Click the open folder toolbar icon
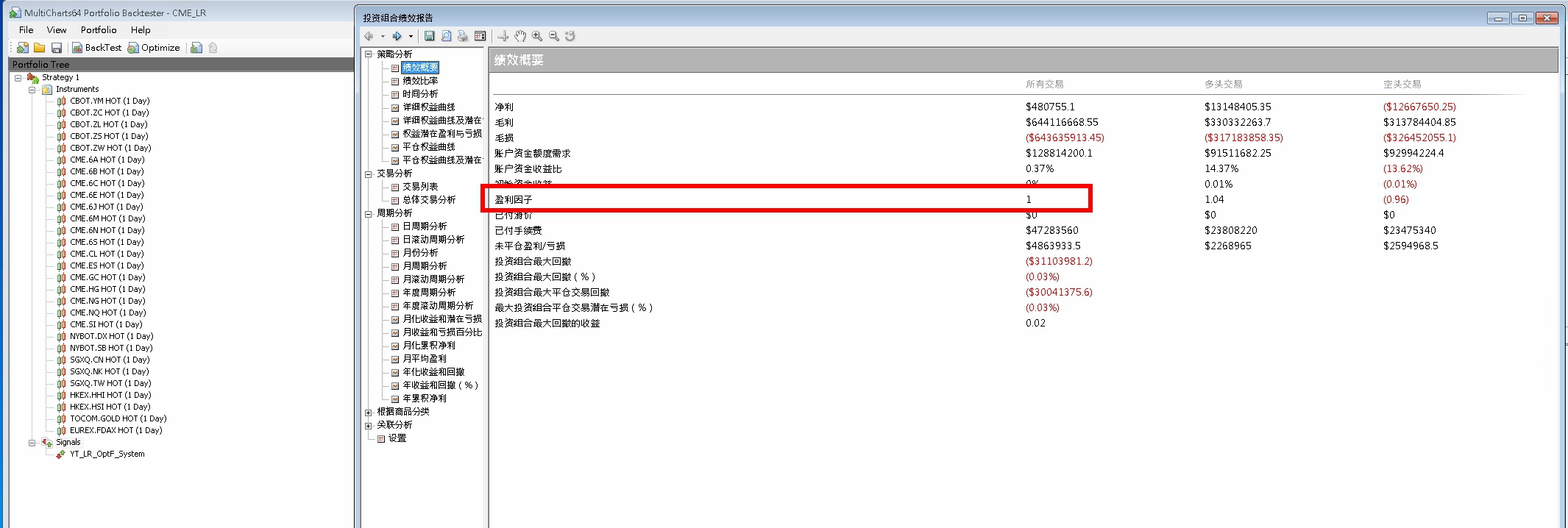This screenshot has width=1568, height=528. 40,48
